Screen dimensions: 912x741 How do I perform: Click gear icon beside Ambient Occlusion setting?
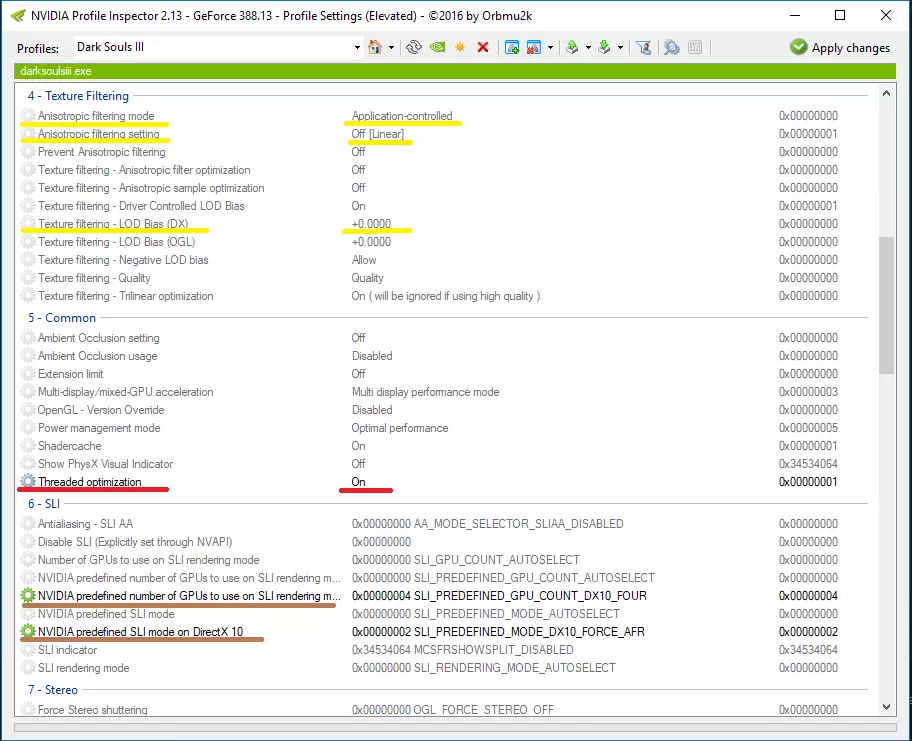[x=28, y=337]
